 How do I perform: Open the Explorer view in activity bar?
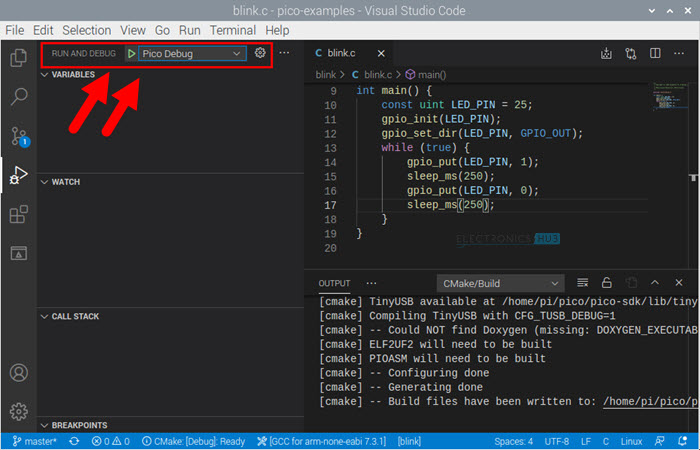pos(18,58)
